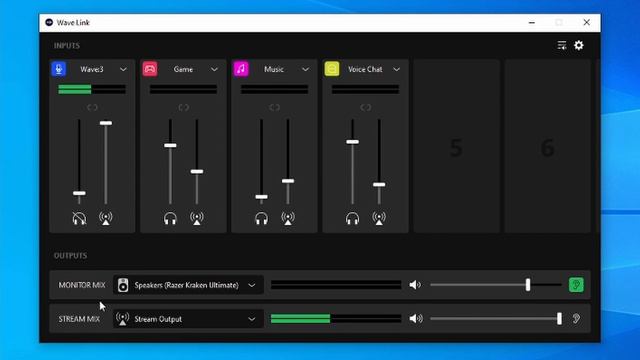Click Game stream volume fader handle

197,171
